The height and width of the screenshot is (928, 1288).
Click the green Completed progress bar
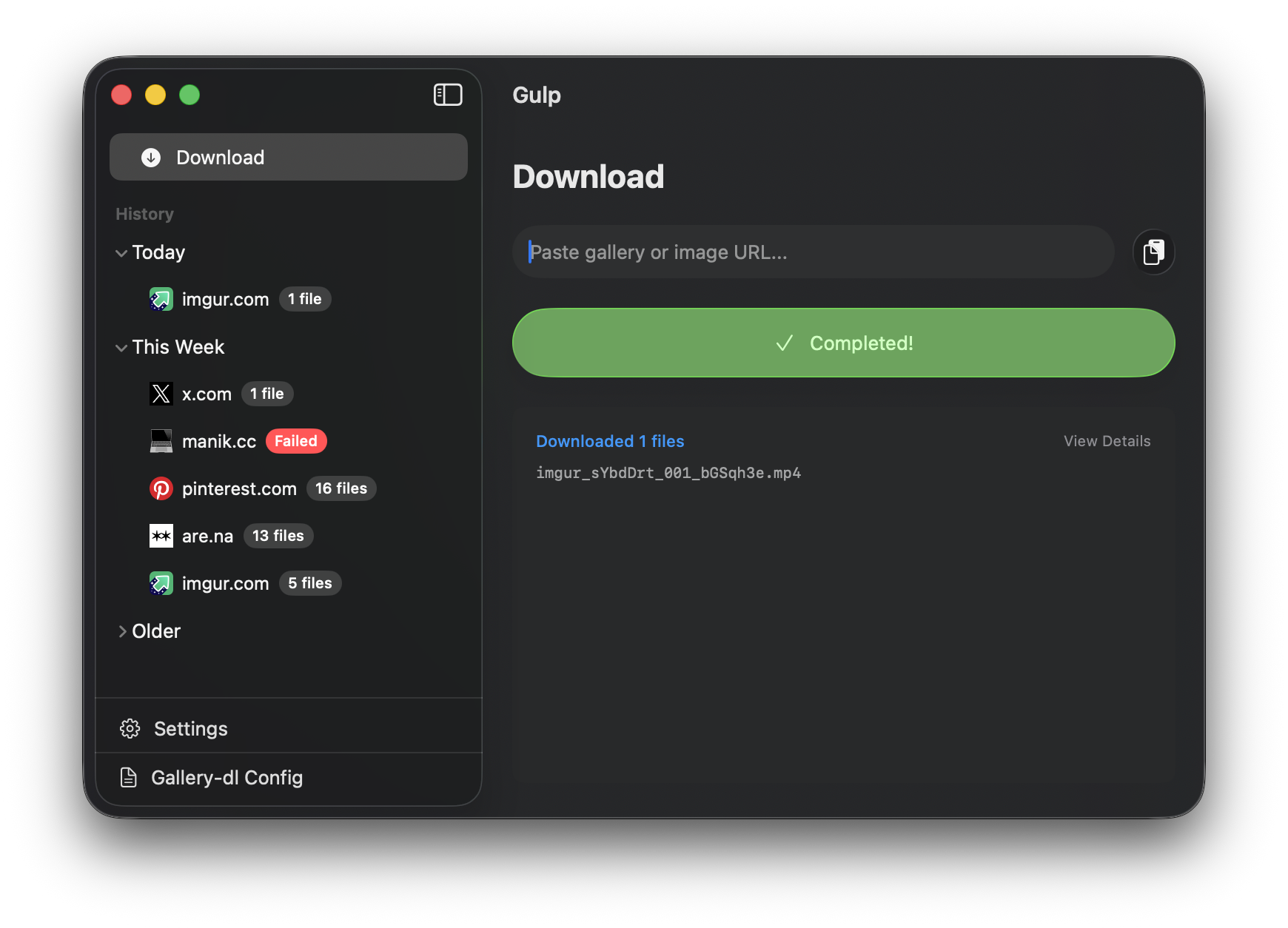(843, 343)
